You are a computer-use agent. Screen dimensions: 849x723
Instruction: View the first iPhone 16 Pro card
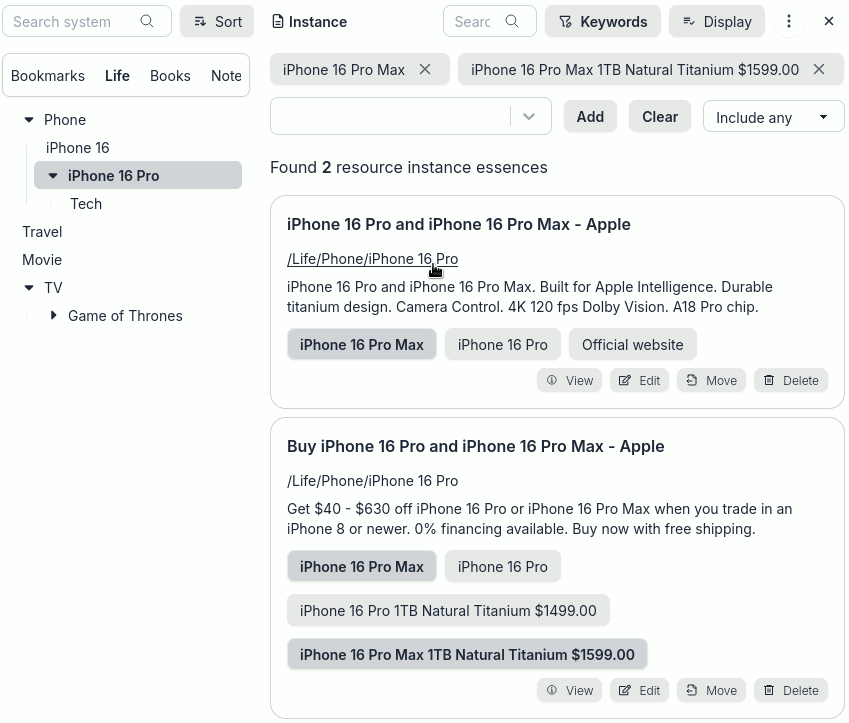click(569, 380)
